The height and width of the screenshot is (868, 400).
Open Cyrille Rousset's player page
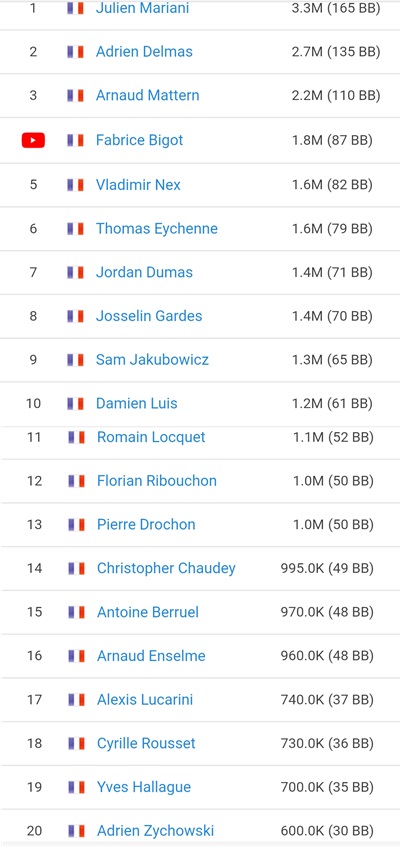pyautogui.click(x=146, y=743)
